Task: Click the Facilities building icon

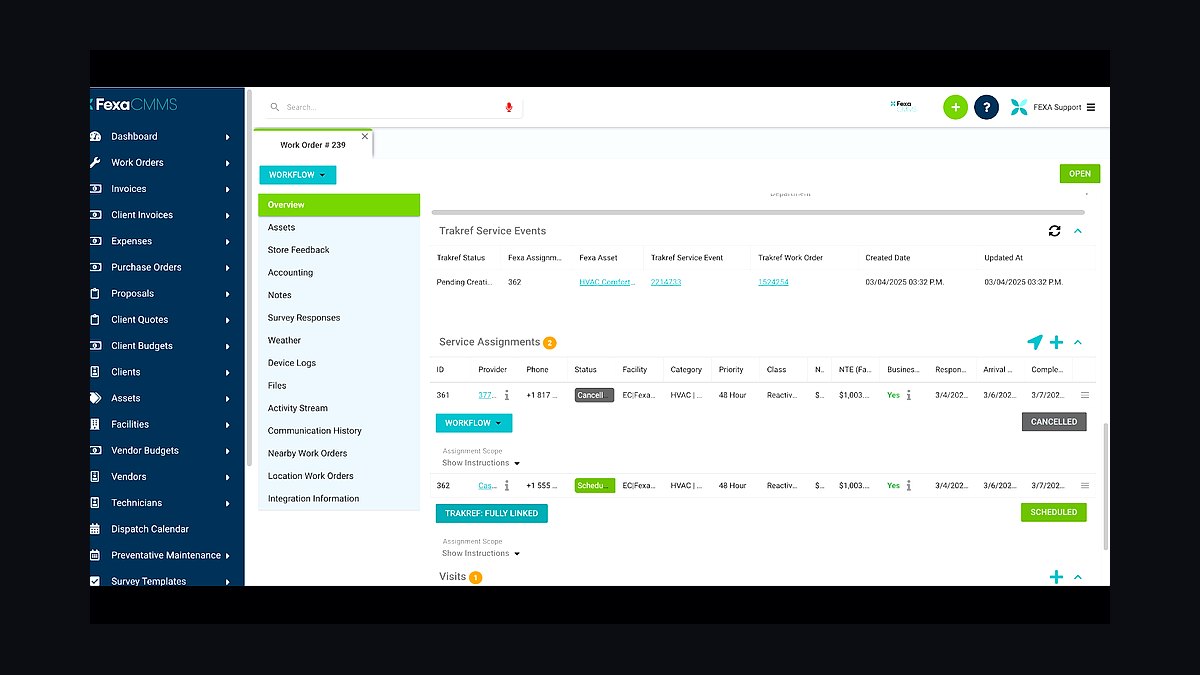Action: click(95, 424)
